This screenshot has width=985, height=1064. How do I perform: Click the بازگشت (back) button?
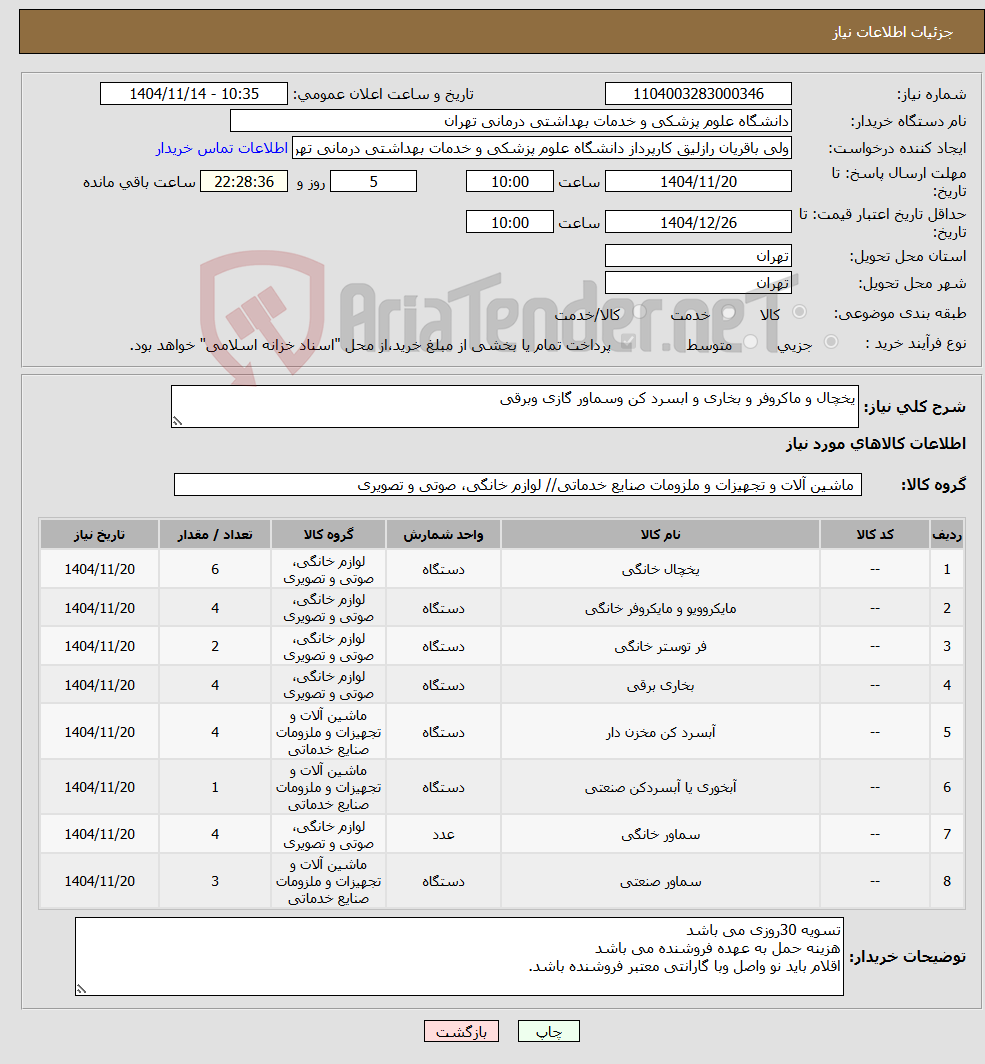point(461,1031)
